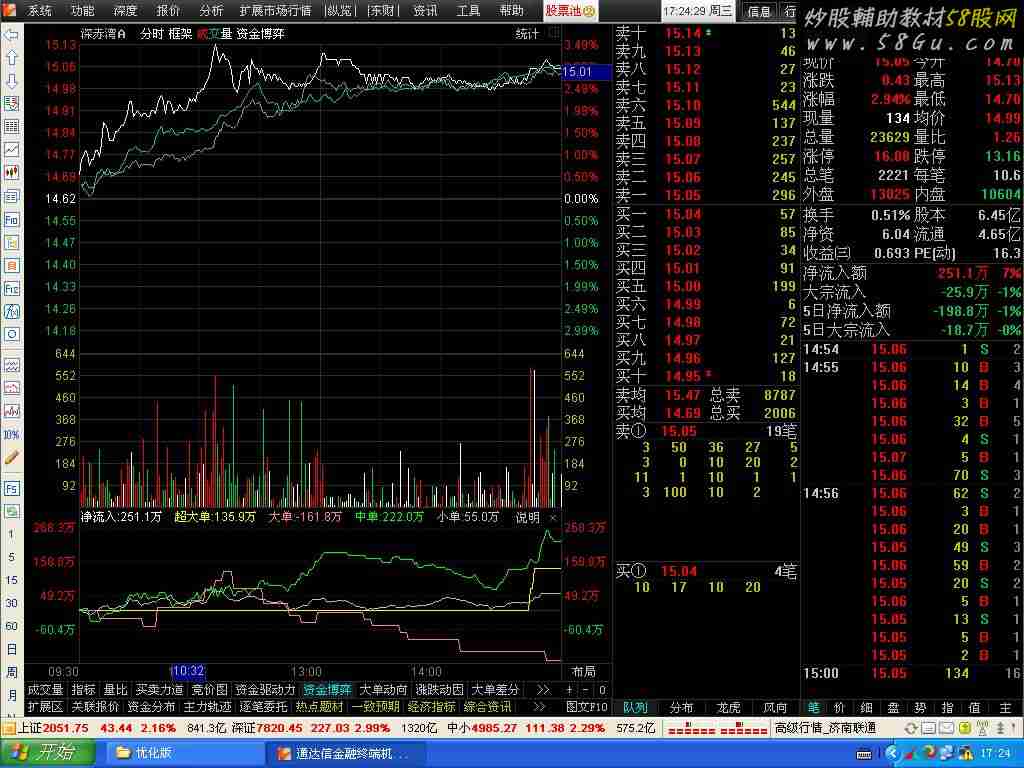Screen dimensions: 1024x768
Task: Switch to weekly (周) period in sidebar
Action: pyautogui.click(x=12, y=672)
